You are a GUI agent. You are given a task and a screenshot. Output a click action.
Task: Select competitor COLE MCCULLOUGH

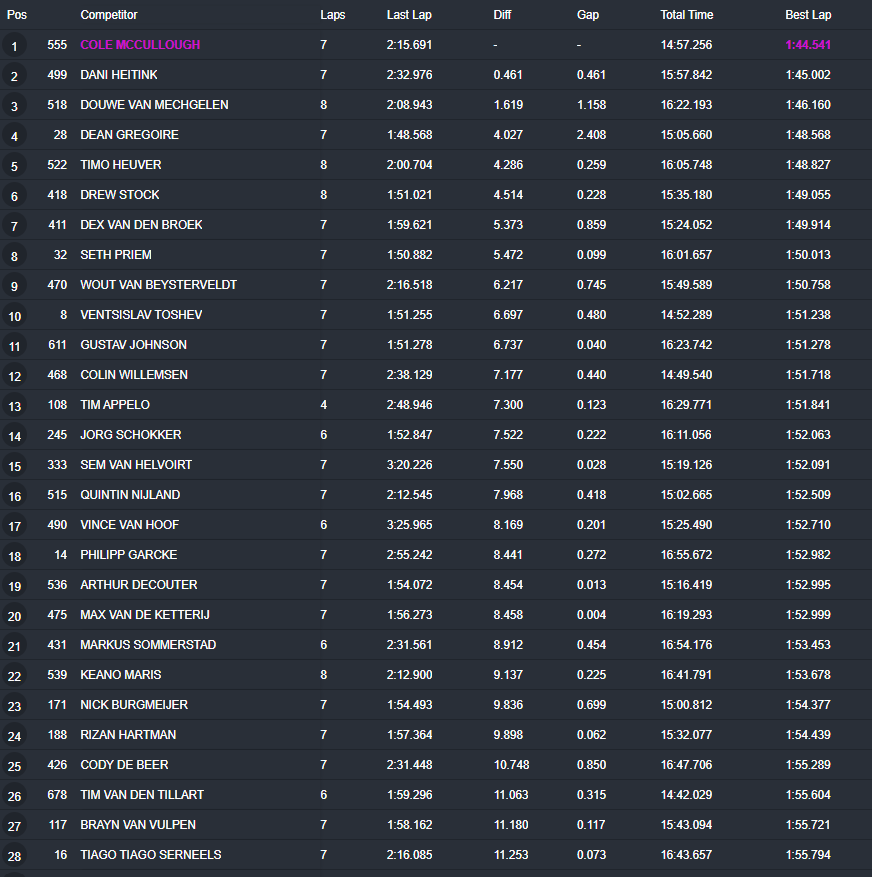(140, 45)
